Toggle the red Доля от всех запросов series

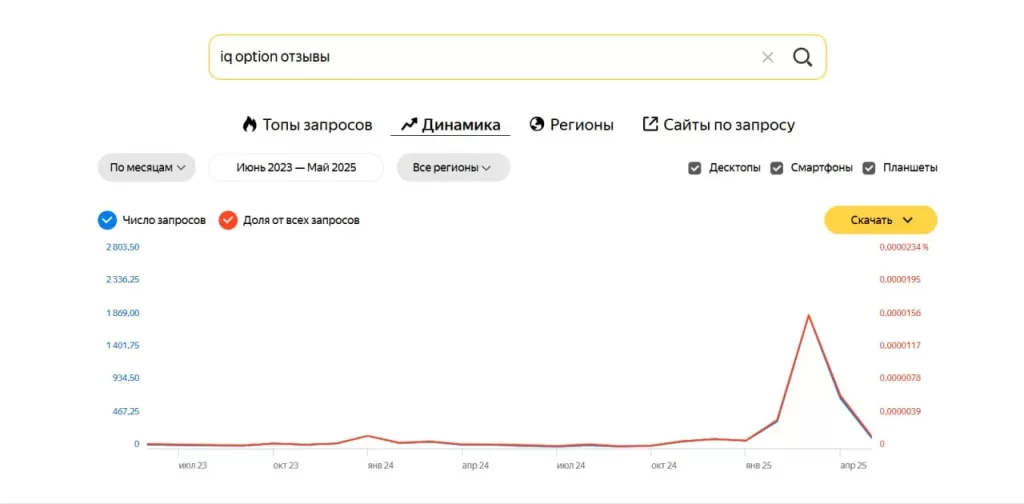click(228, 220)
